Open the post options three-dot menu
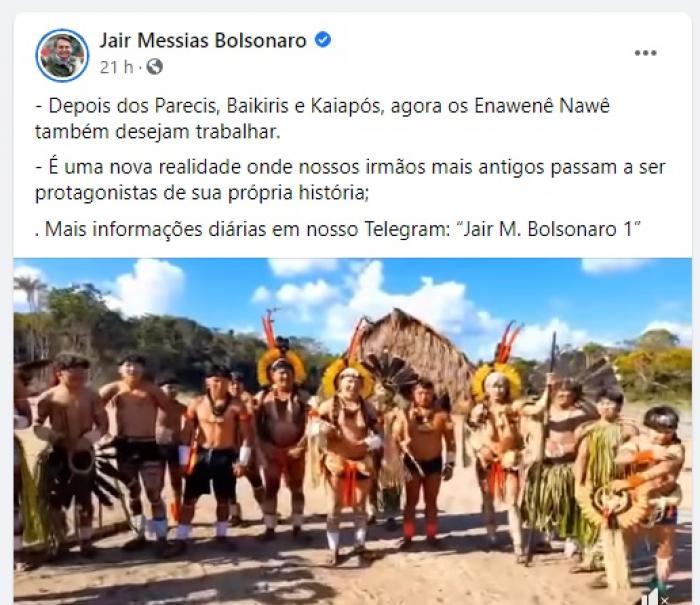This screenshot has width=700, height=605. [x=645, y=53]
